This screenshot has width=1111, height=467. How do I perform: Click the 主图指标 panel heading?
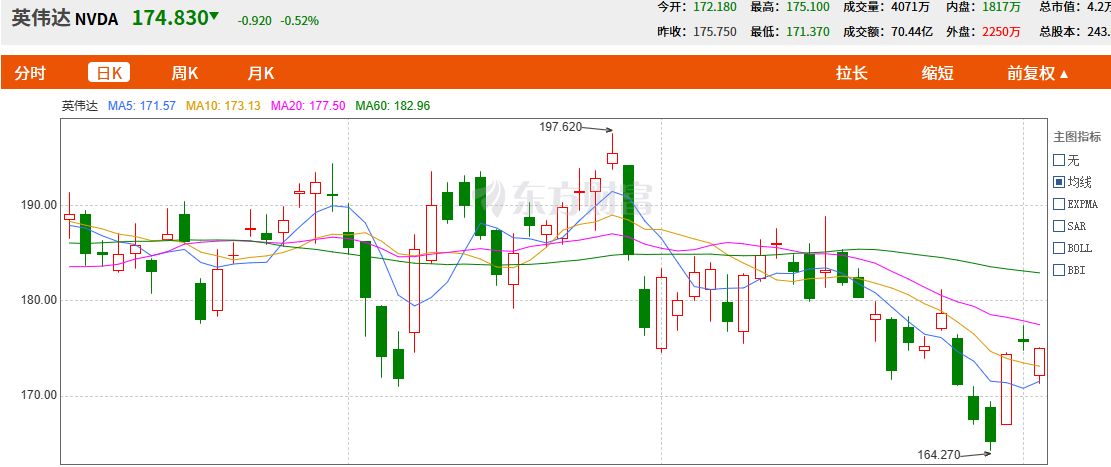pos(1077,137)
